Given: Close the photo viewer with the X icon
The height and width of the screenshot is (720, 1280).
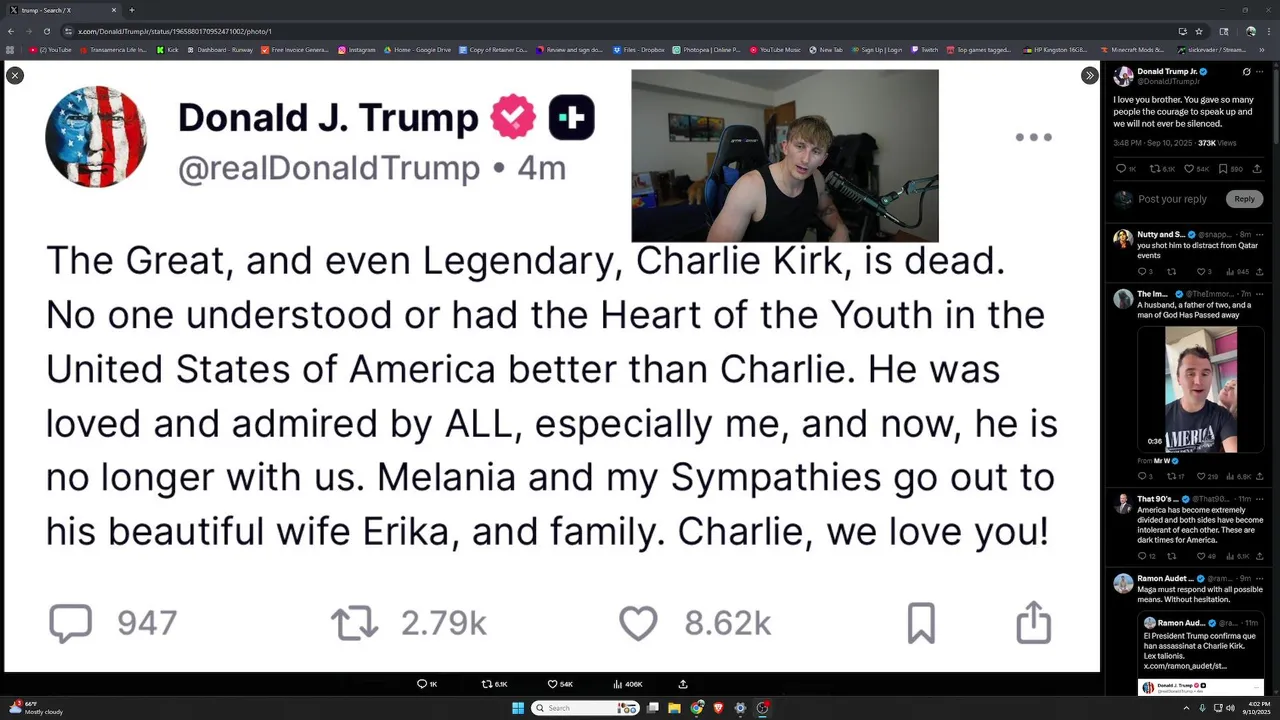Looking at the screenshot, I should 14,75.
